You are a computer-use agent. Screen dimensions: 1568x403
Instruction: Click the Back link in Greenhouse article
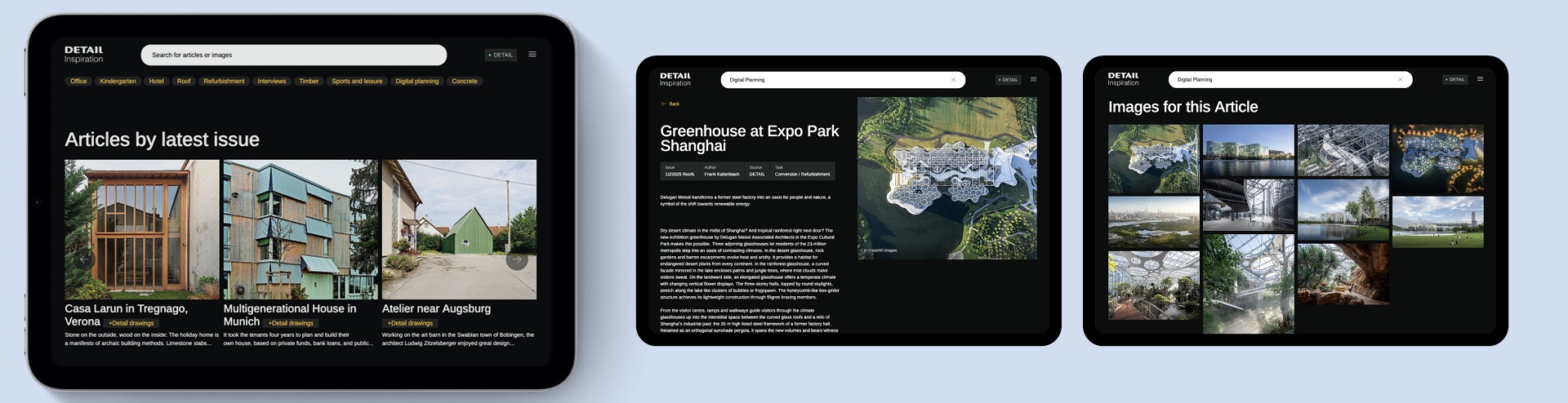tap(670, 104)
